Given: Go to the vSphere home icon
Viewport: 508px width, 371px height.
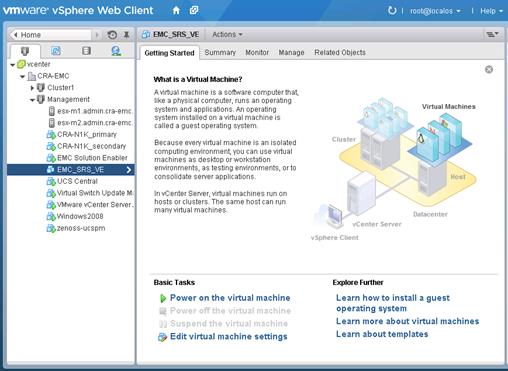Looking at the screenshot, I should pyautogui.click(x=176, y=10).
